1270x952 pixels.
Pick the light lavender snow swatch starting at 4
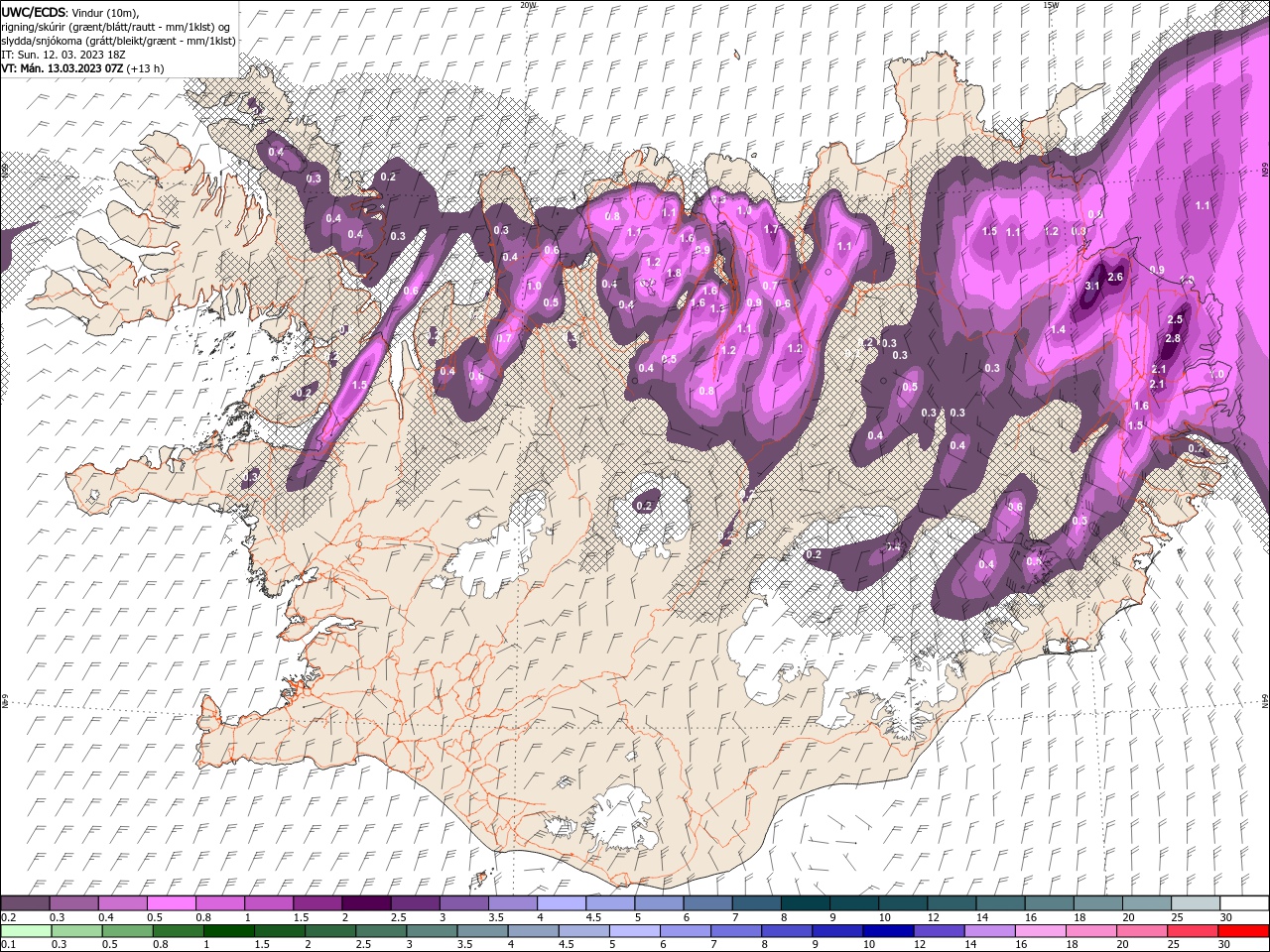pyautogui.click(x=561, y=903)
